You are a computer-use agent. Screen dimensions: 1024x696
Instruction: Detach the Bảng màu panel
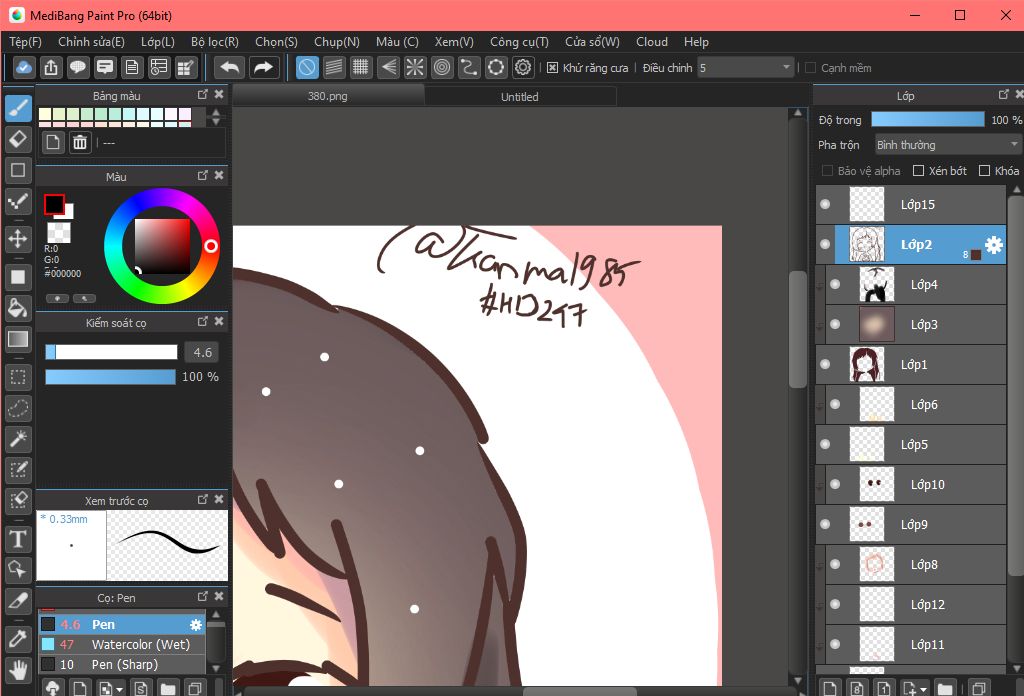pyautogui.click(x=202, y=95)
